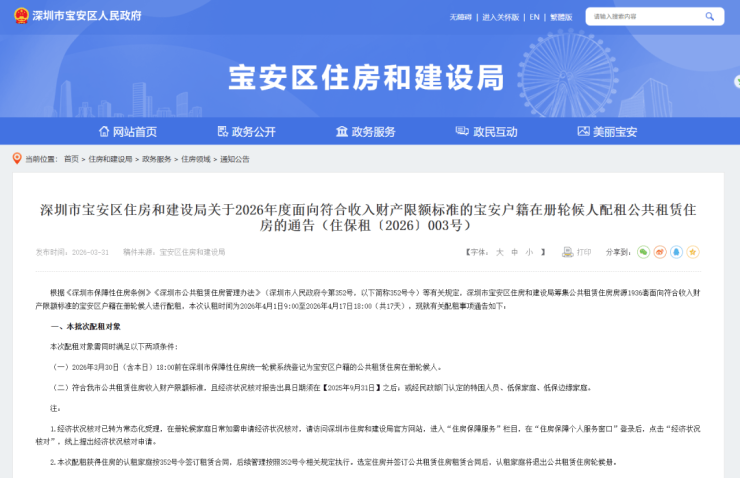Click the picture icon next to 美丽宝安
740x478 pixels.
[x=584, y=131]
